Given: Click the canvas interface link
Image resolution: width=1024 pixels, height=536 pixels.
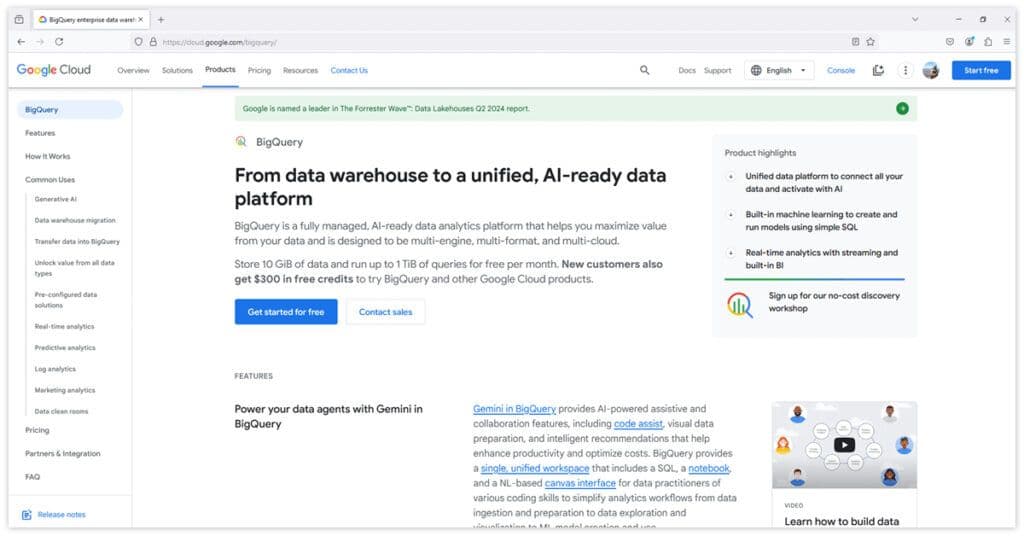Looking at the screenshot, I should pyautogui.click(x=580, y=483).
